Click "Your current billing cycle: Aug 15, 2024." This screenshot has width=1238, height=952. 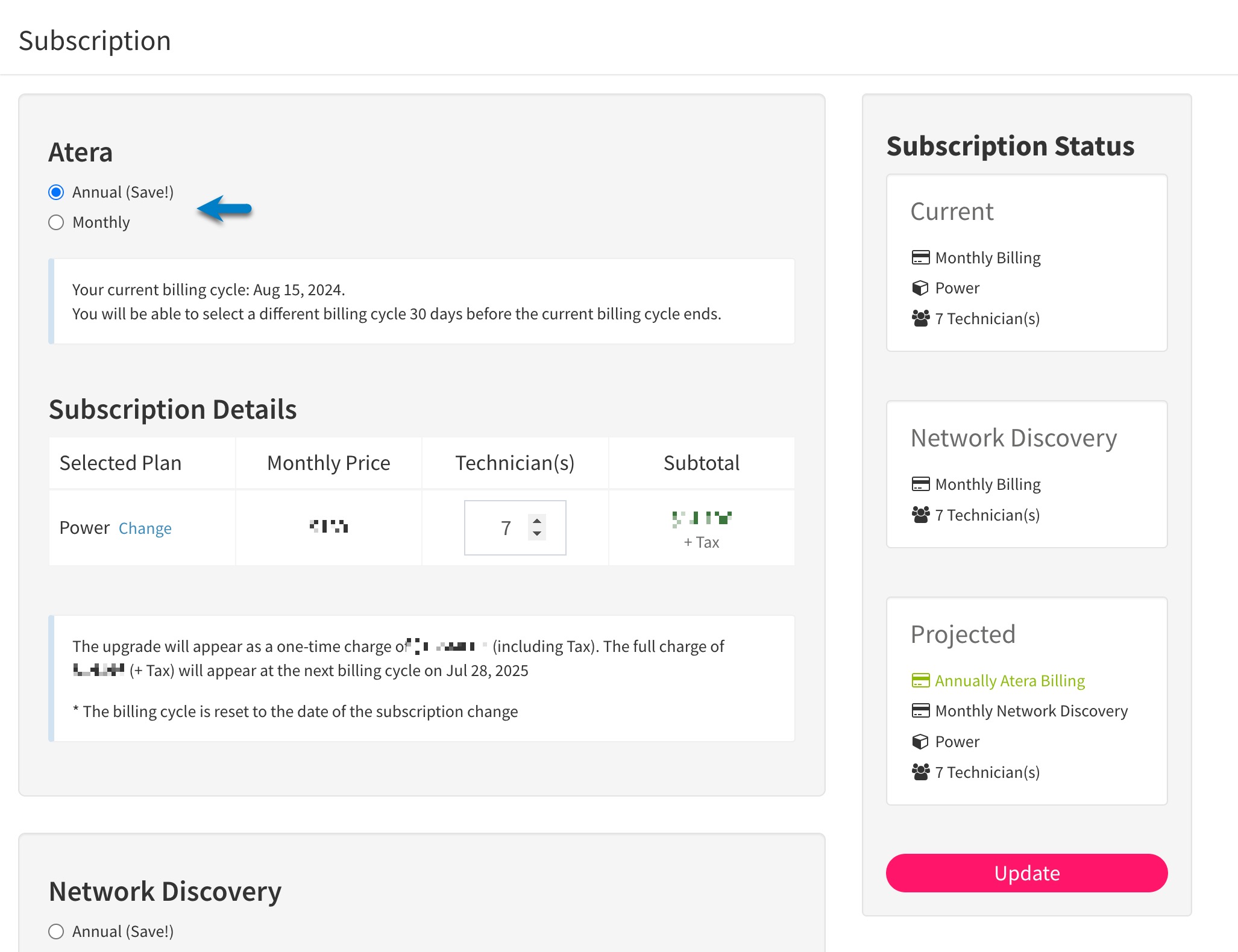click(x=209, y=290)
